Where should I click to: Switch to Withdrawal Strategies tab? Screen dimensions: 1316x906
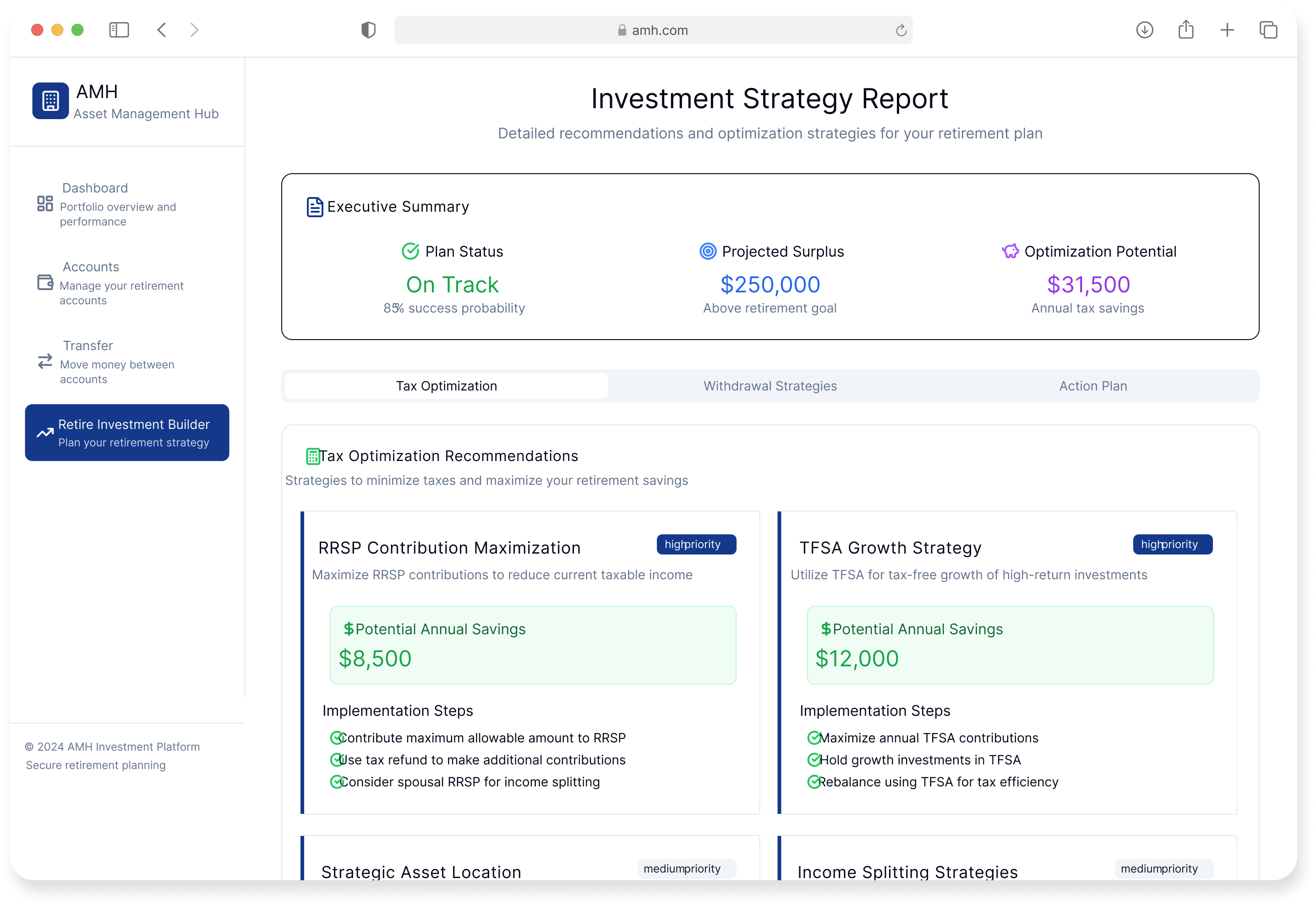[x=770, y=386]
